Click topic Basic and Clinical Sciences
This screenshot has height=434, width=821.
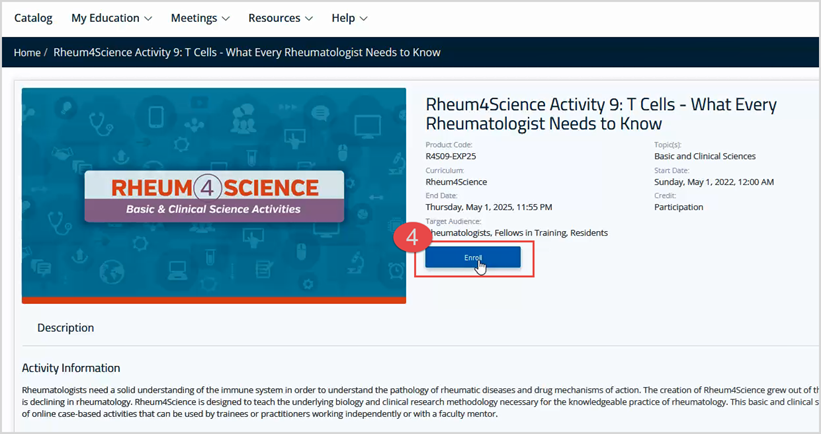tap(705, 156)
